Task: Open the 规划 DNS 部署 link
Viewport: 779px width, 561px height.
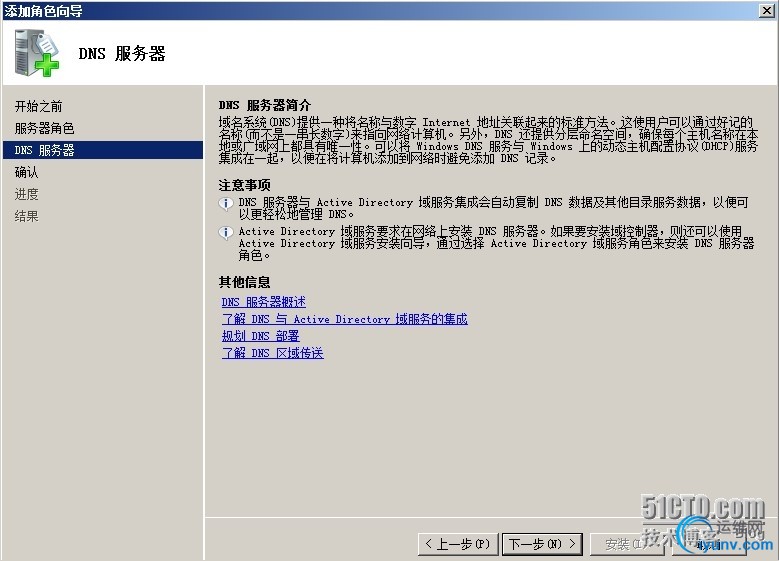Action: 260,335
